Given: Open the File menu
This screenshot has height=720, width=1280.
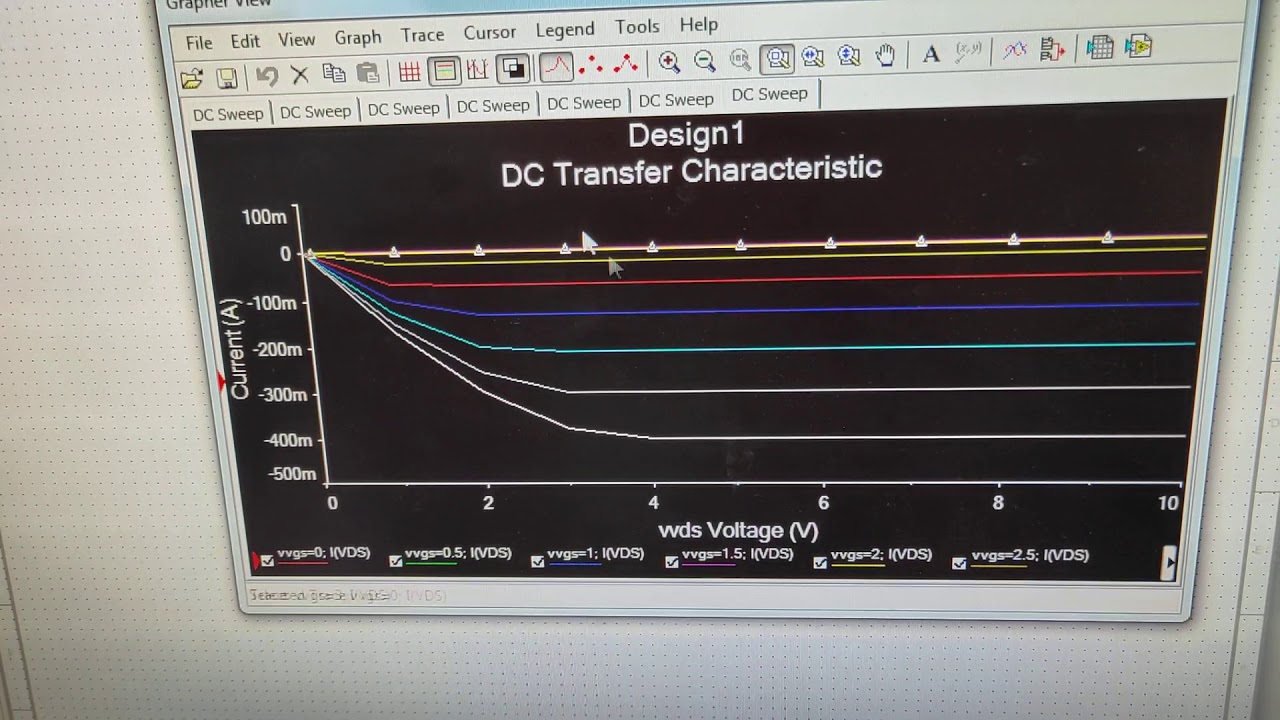Looking at the screenshot, I should click(x=199, y=42).
